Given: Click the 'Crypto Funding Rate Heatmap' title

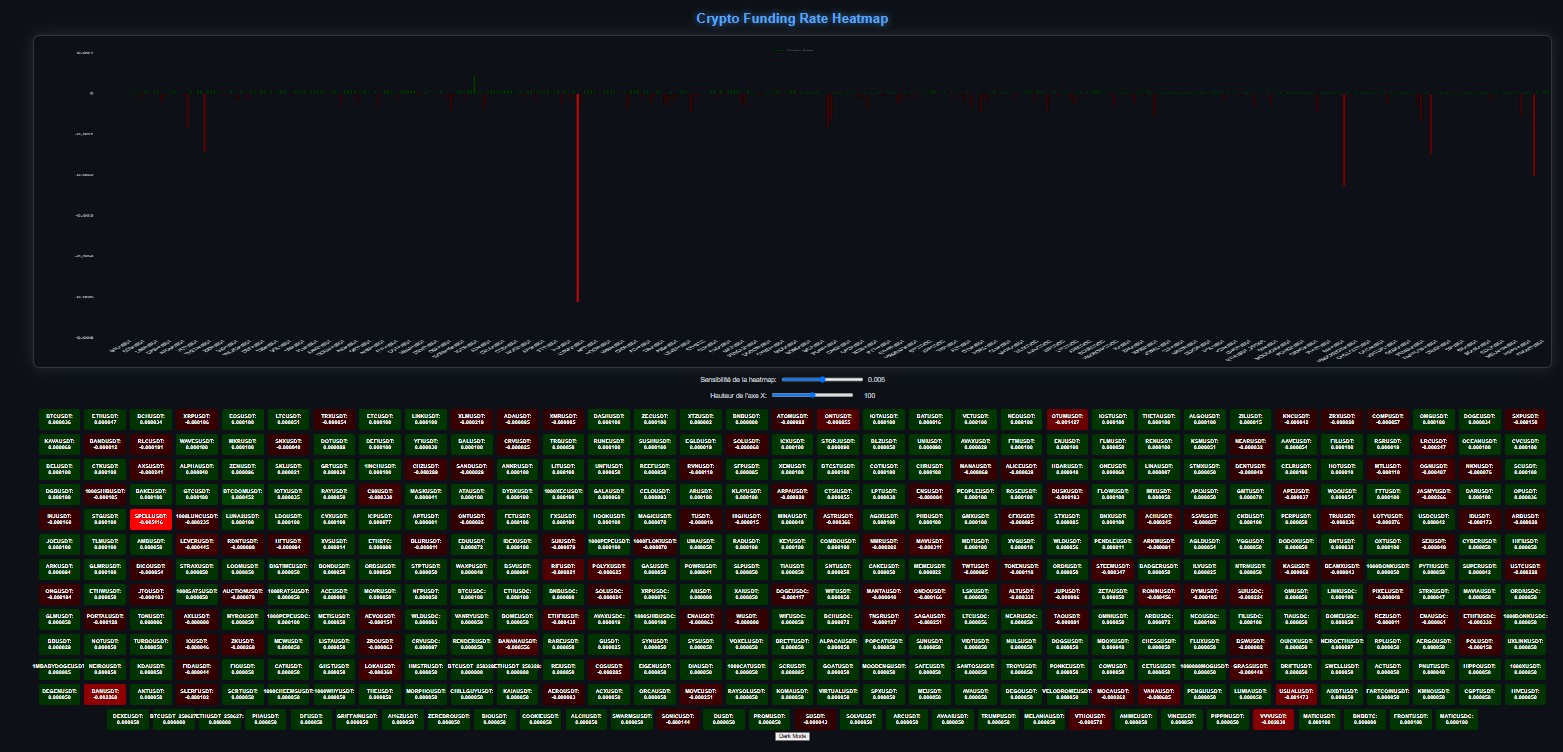Looking at the screenshot, I should pos(791,18).
